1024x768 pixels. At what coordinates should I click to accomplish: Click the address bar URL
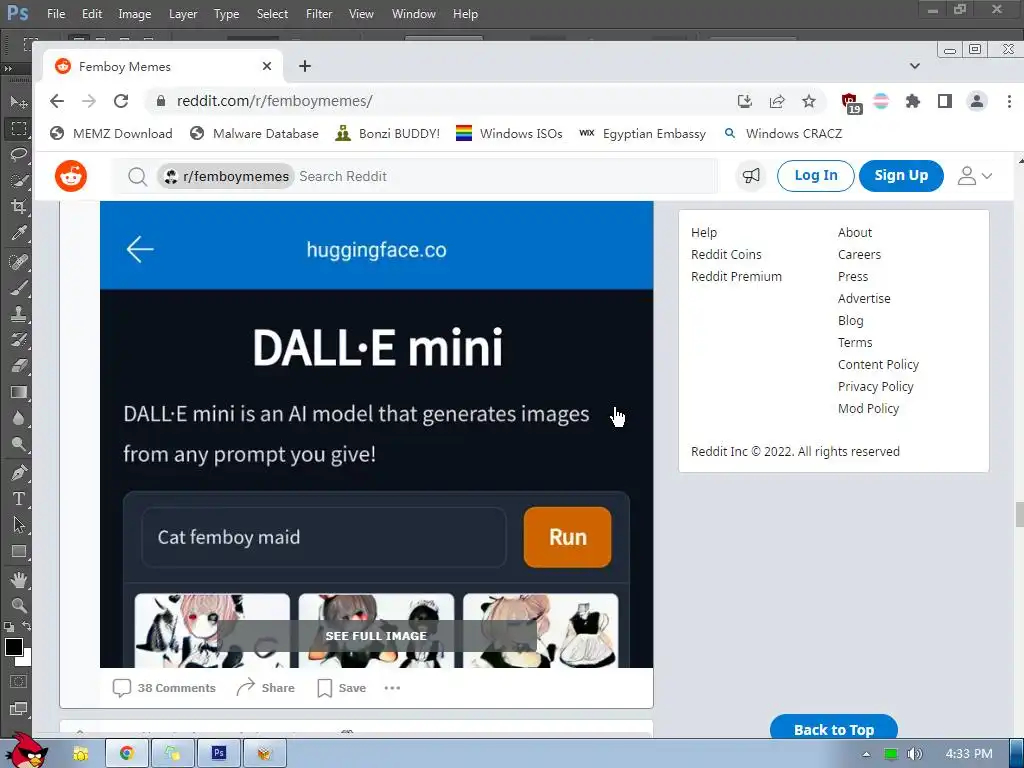(274, 101)
